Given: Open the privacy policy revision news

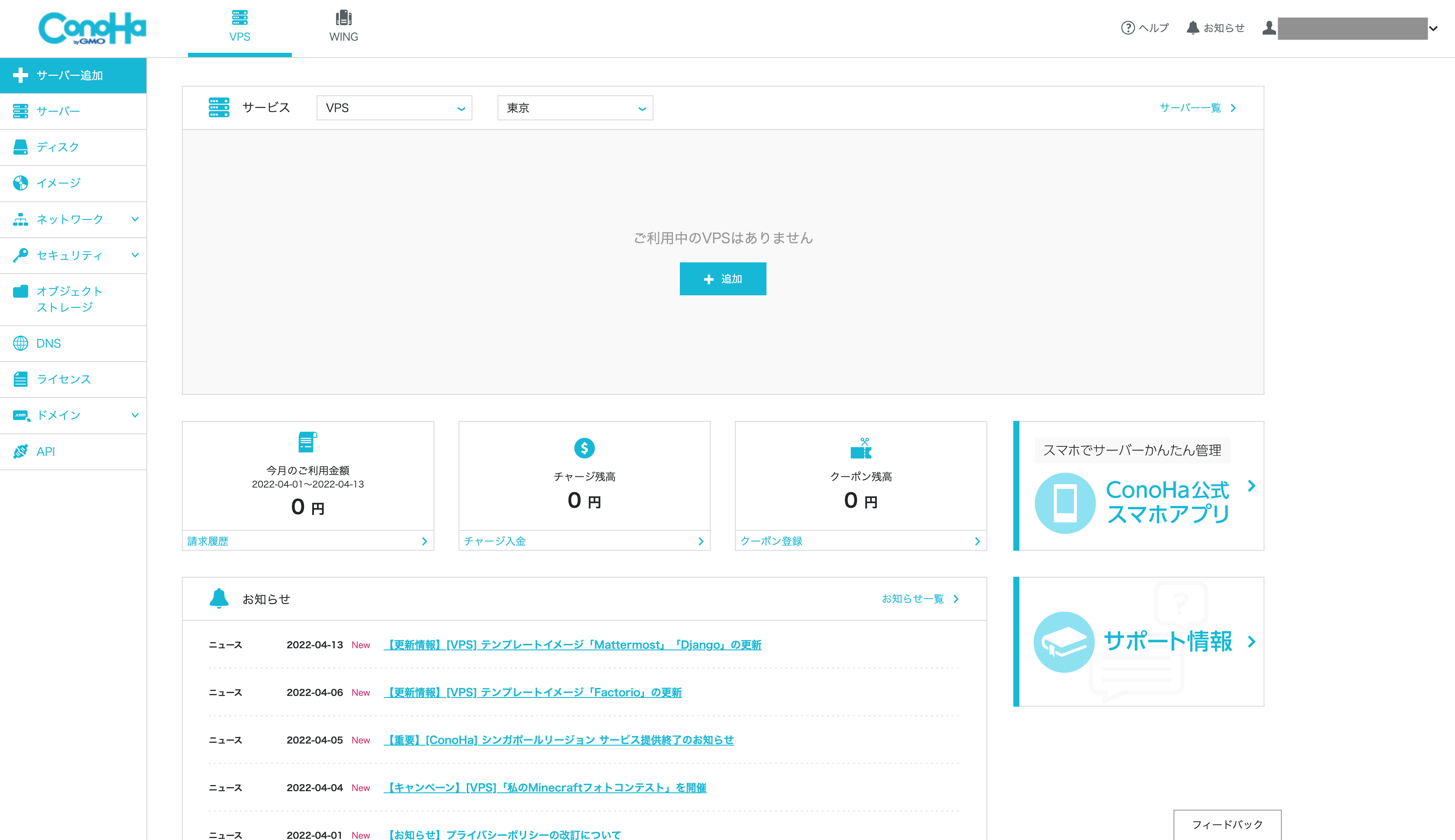Looking at the screenshot, I should pyautogui.click(x=502, y=834).
